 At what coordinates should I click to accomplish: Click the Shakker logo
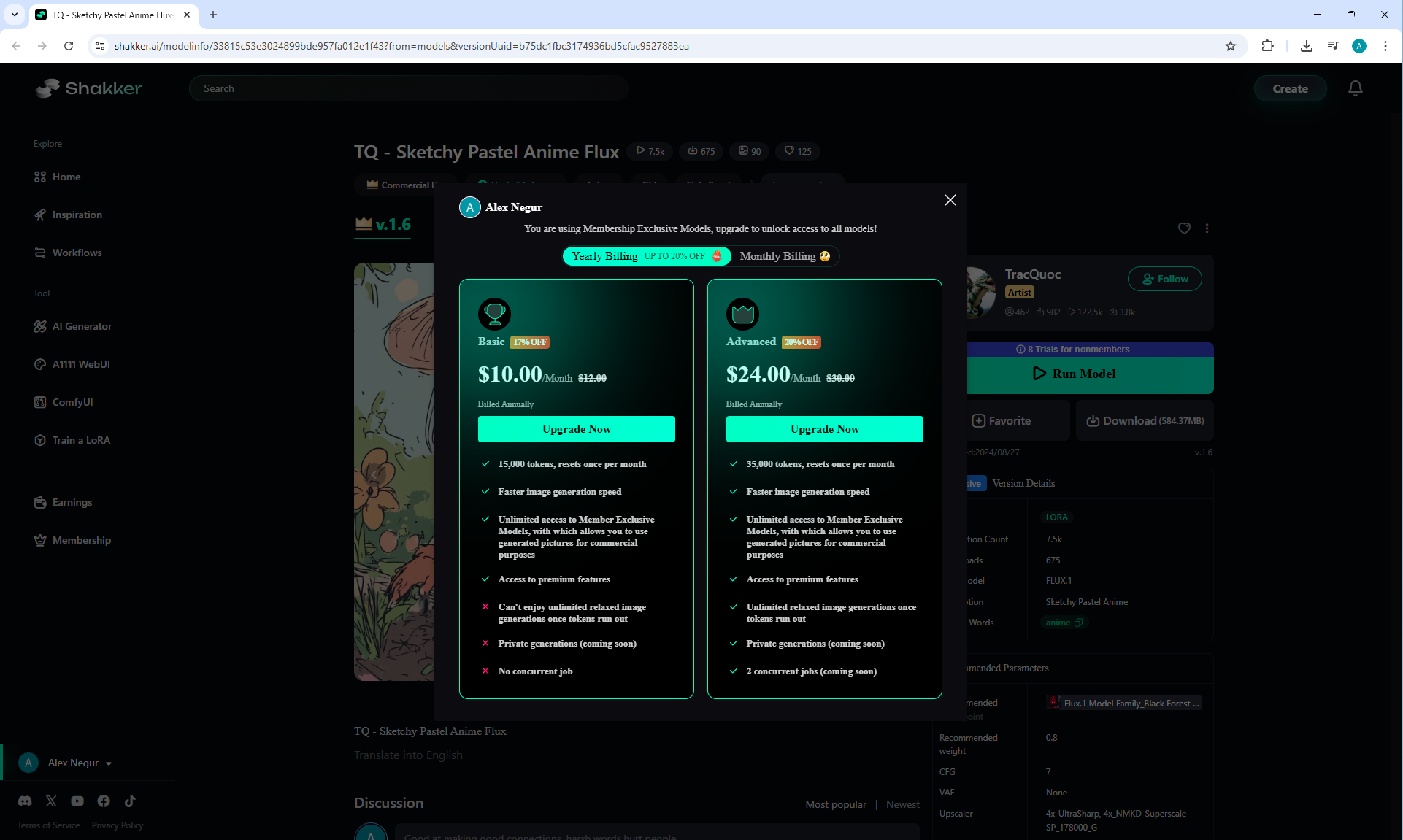tap(89, 88)
